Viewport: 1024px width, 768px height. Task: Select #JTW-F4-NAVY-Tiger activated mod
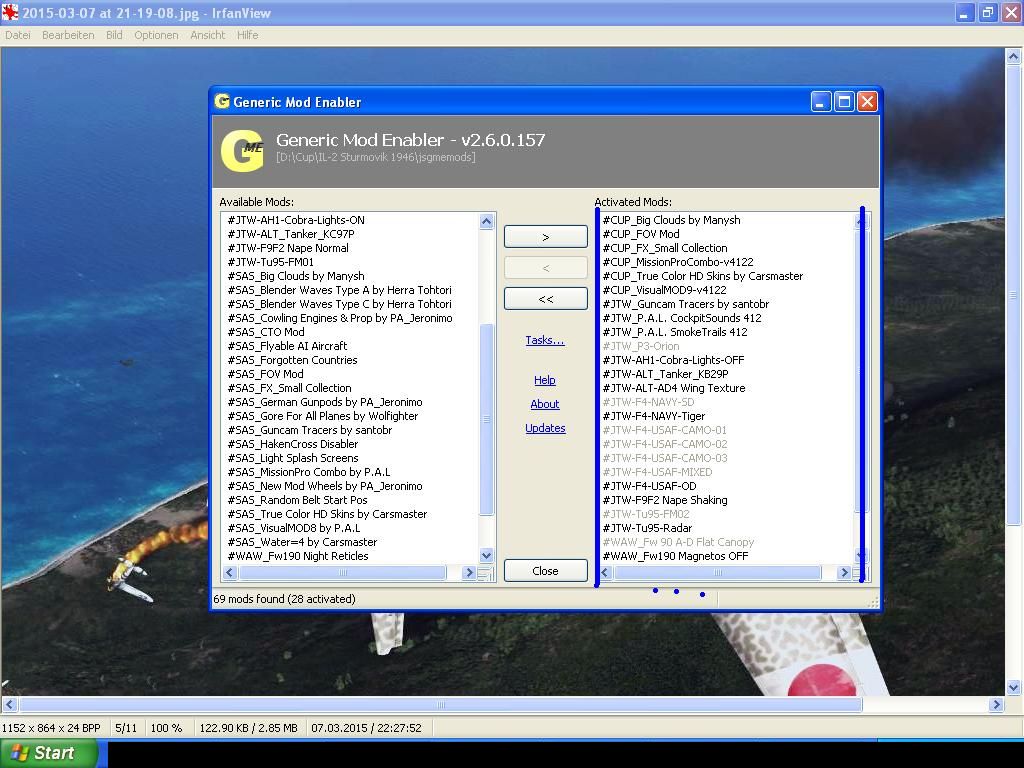(654, 416)
